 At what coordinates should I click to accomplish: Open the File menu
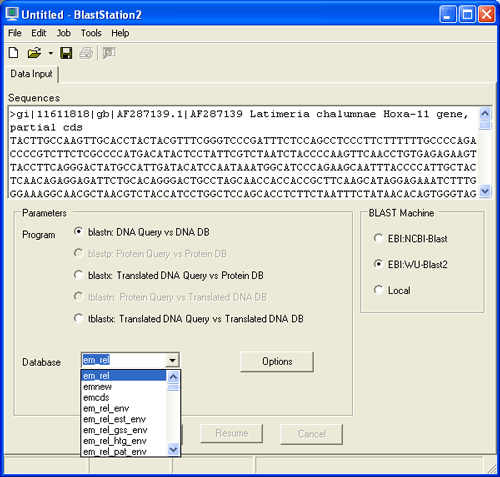click(x=15, y=33)
